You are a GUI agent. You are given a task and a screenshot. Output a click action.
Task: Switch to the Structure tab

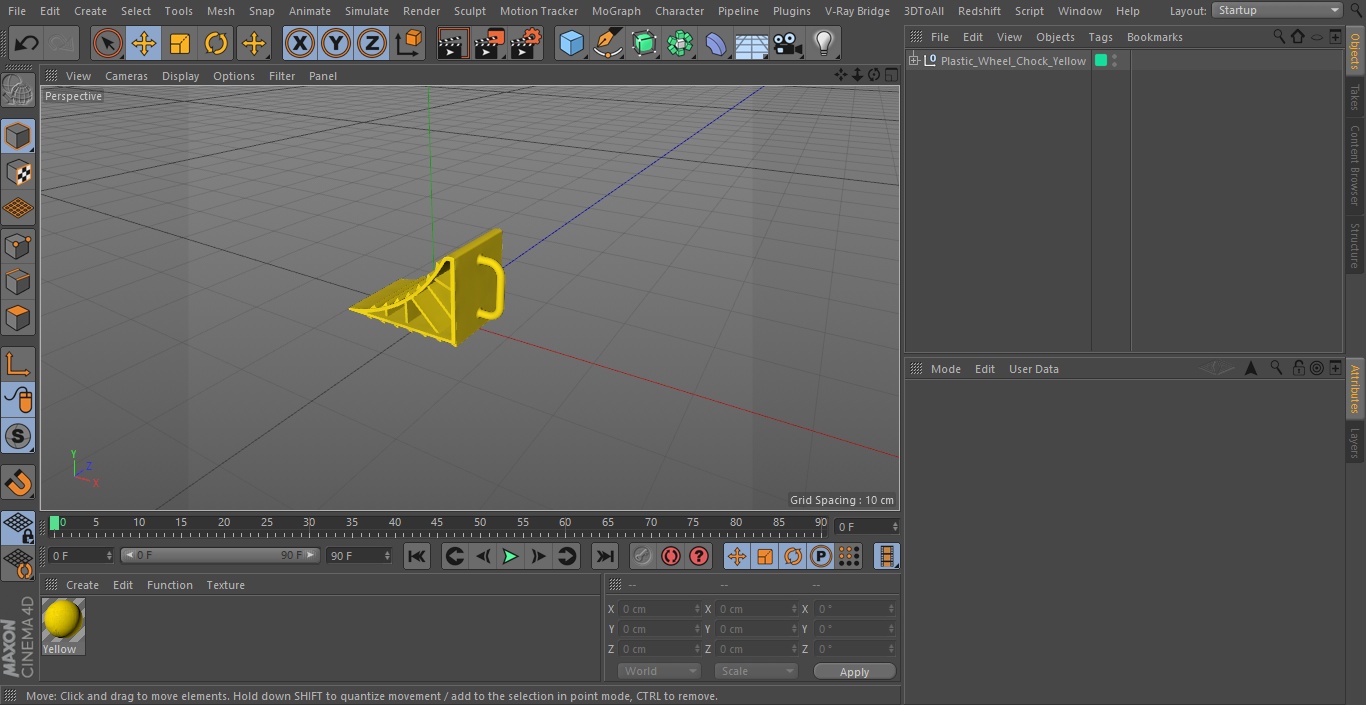(x=1355, y=246)
